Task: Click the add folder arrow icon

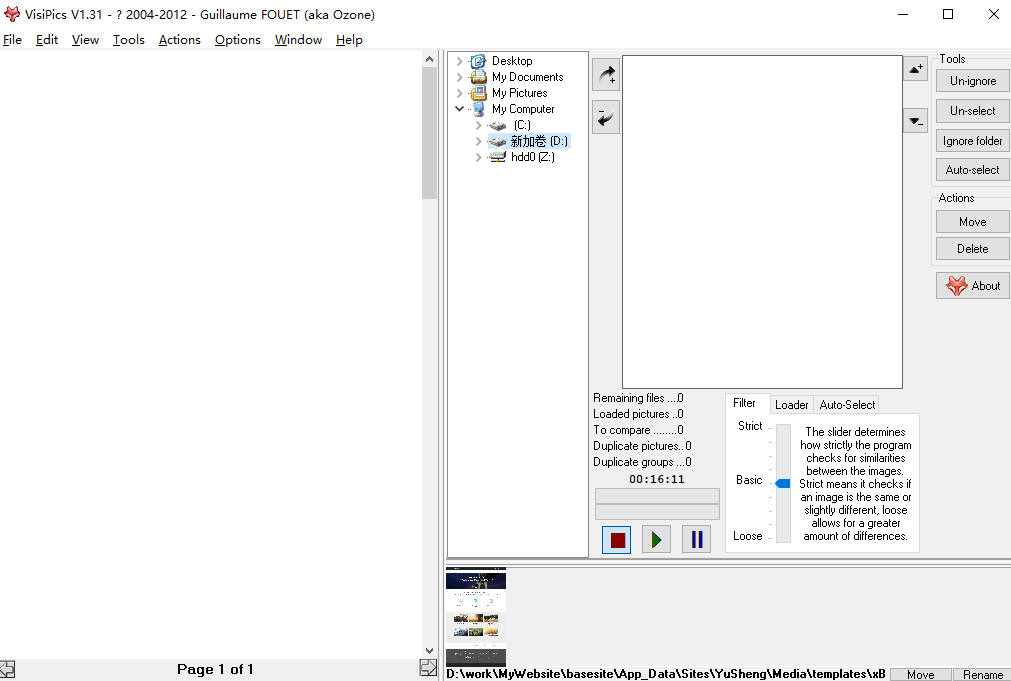Action: (606, 74)
